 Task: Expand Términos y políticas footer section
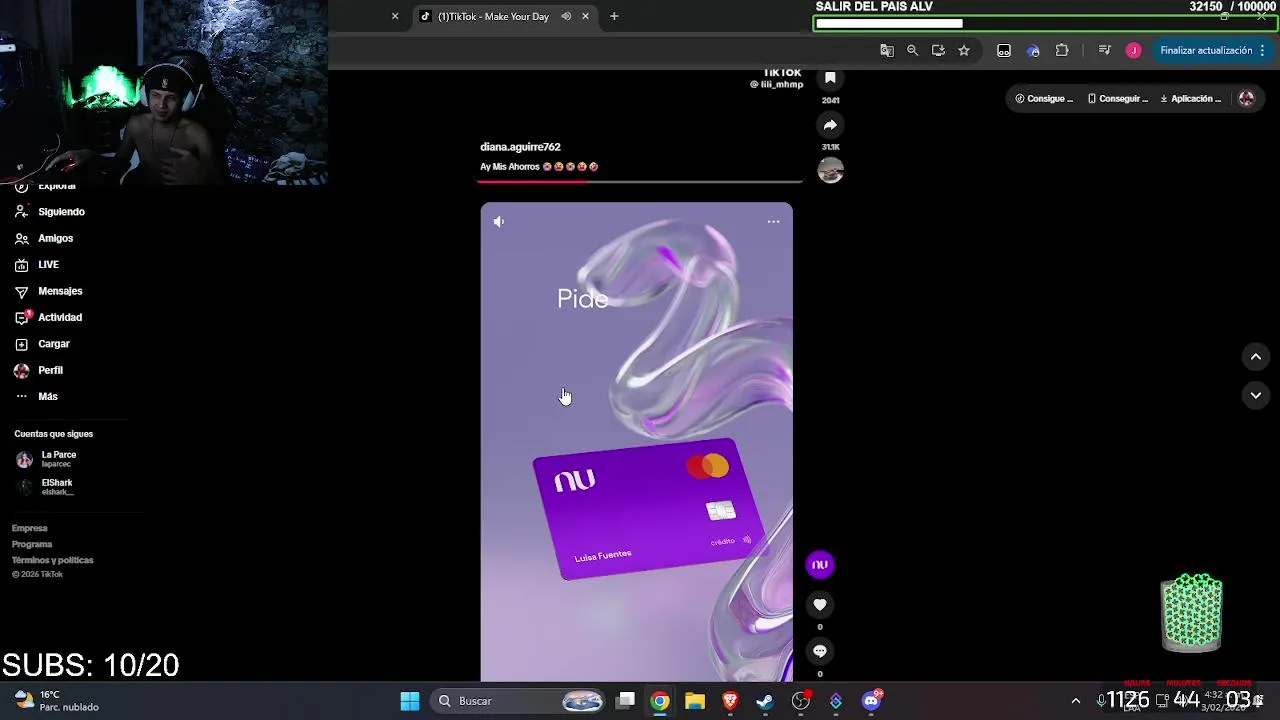(x=53, y=560)
